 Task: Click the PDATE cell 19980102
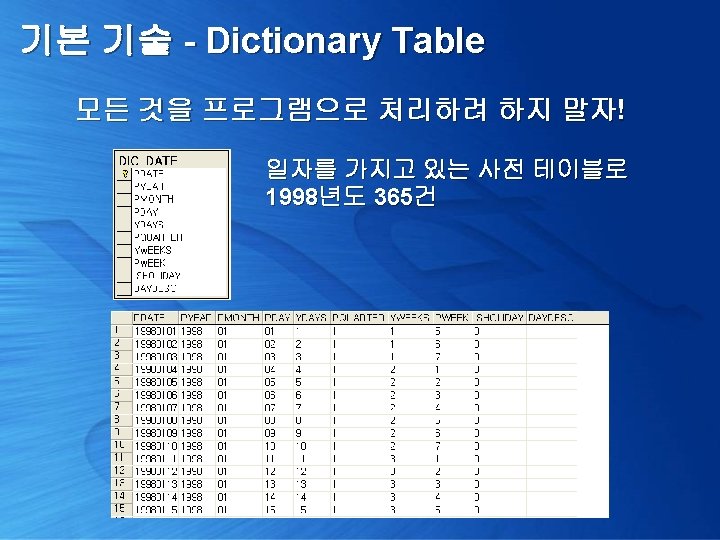[155, 344]
